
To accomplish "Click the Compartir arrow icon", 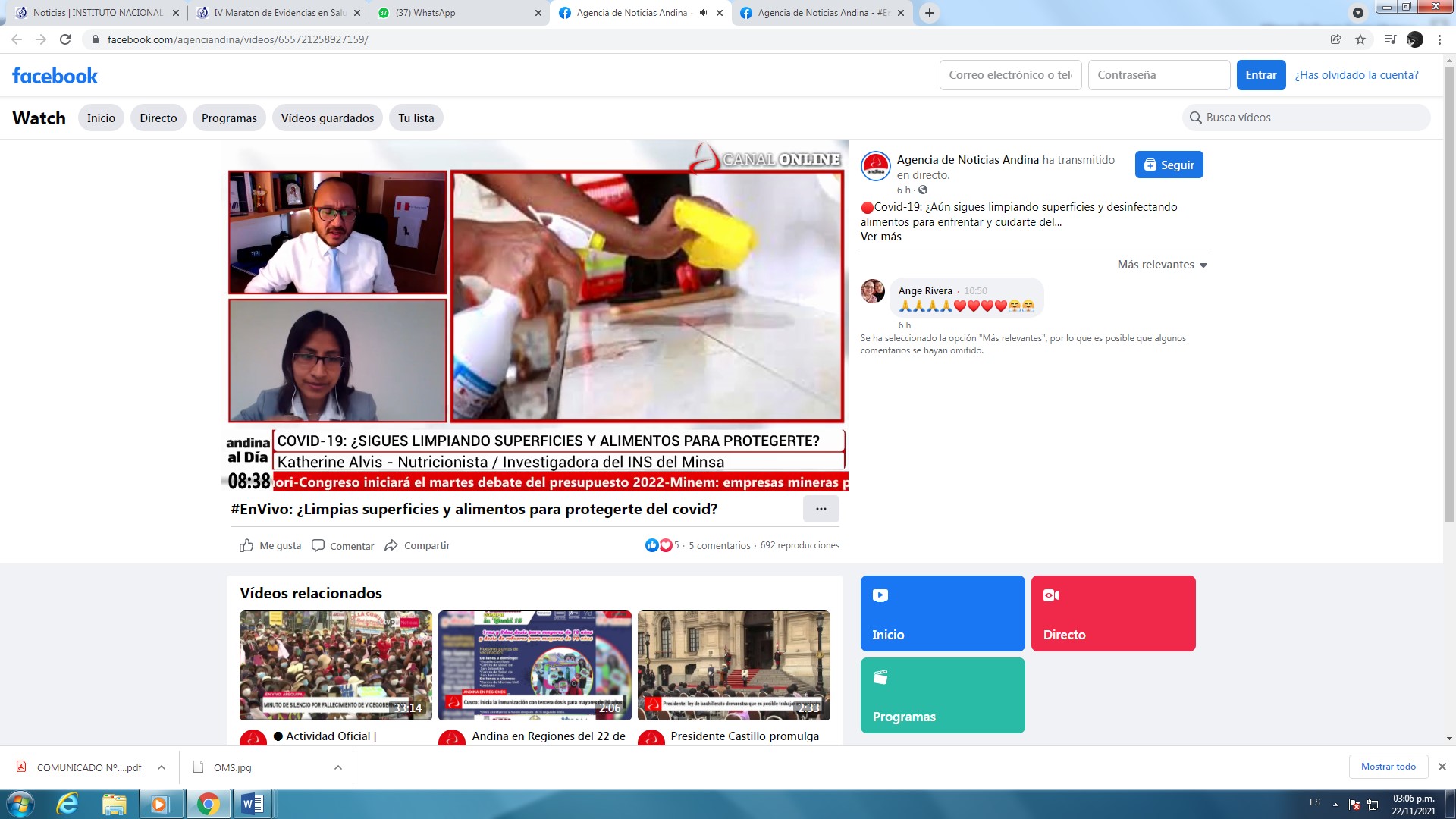I will point(391,545).
